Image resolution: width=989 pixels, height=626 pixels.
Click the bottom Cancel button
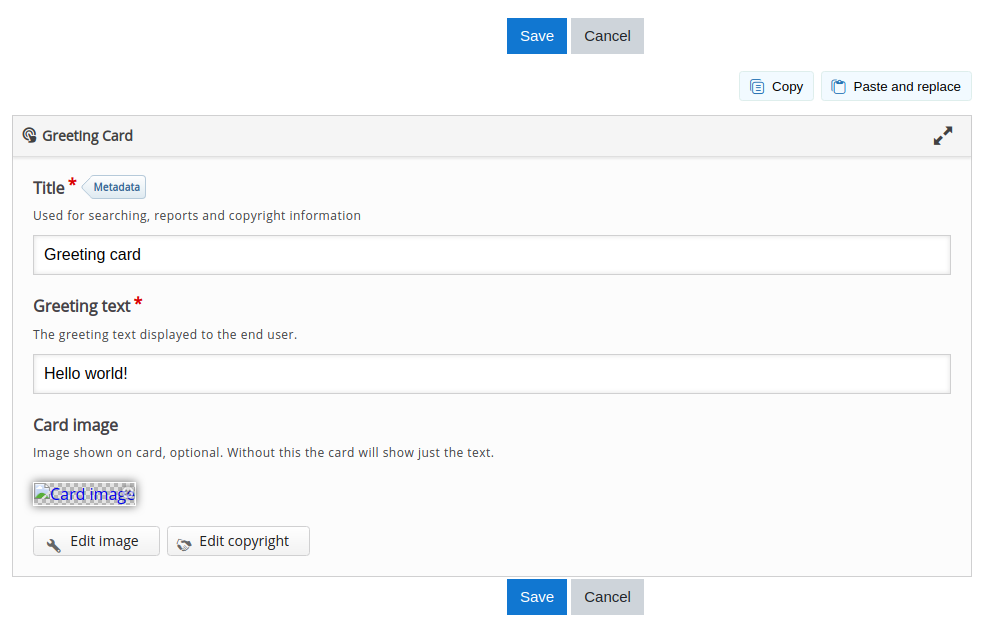tap(607, 597)
